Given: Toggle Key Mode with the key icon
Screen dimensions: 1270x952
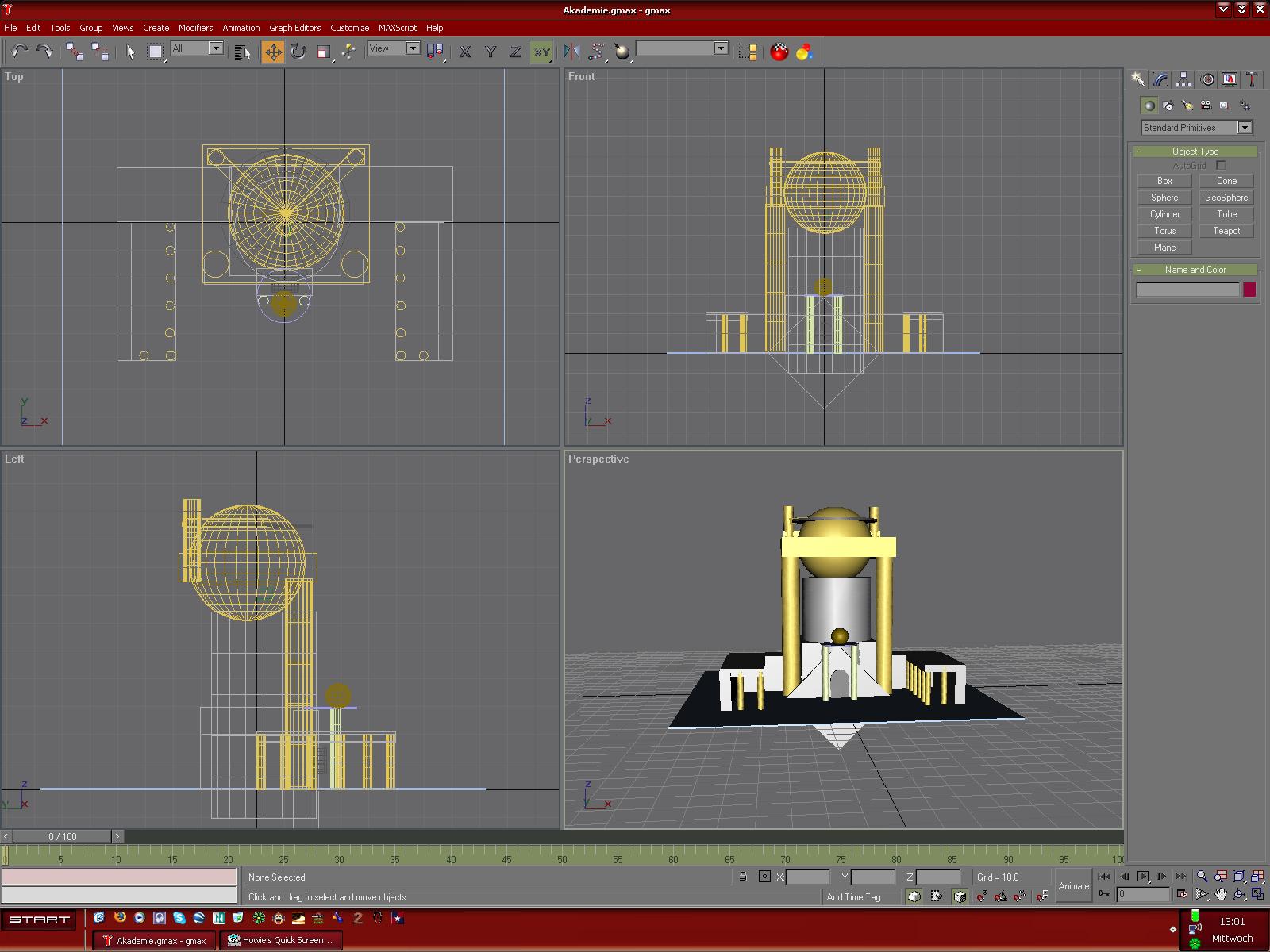Looking at the screenshot, I should tap(1104, 894).
